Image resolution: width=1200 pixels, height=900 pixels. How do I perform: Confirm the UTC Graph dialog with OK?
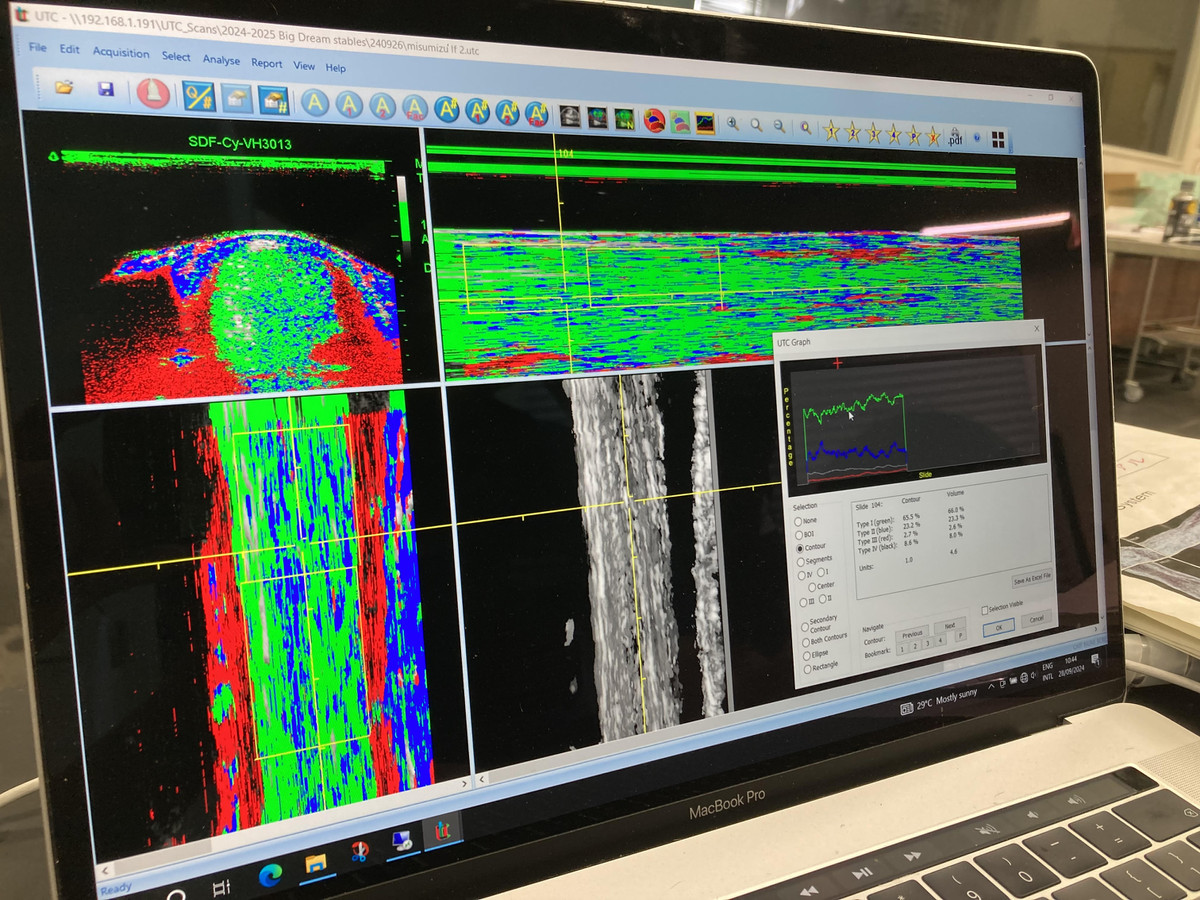tap(997, 626)
